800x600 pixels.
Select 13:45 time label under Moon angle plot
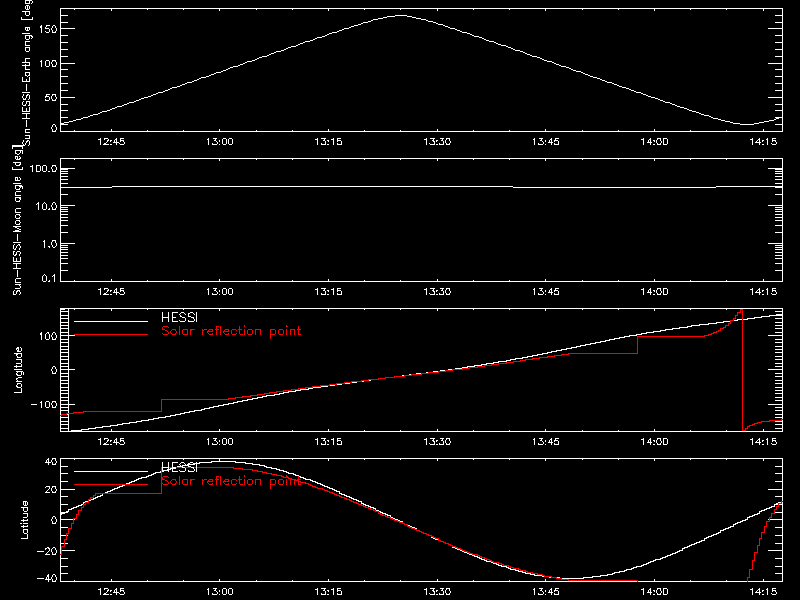tap(545, 291)
